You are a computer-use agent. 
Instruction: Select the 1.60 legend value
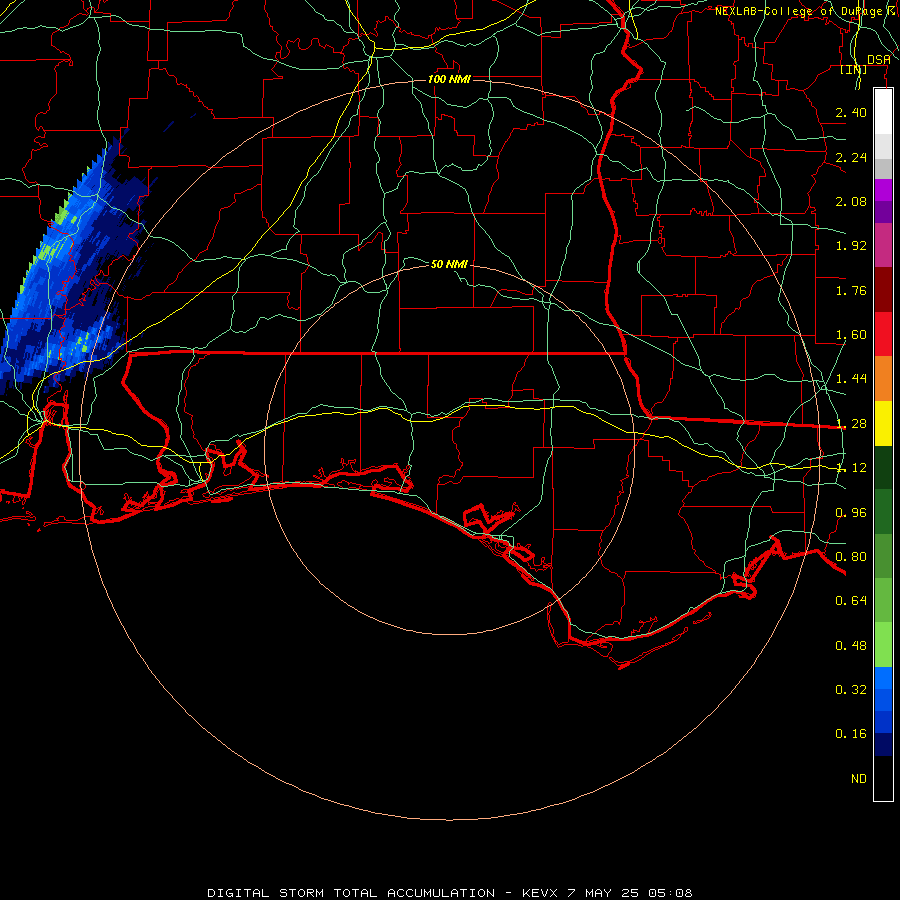[x=851, y=335]
